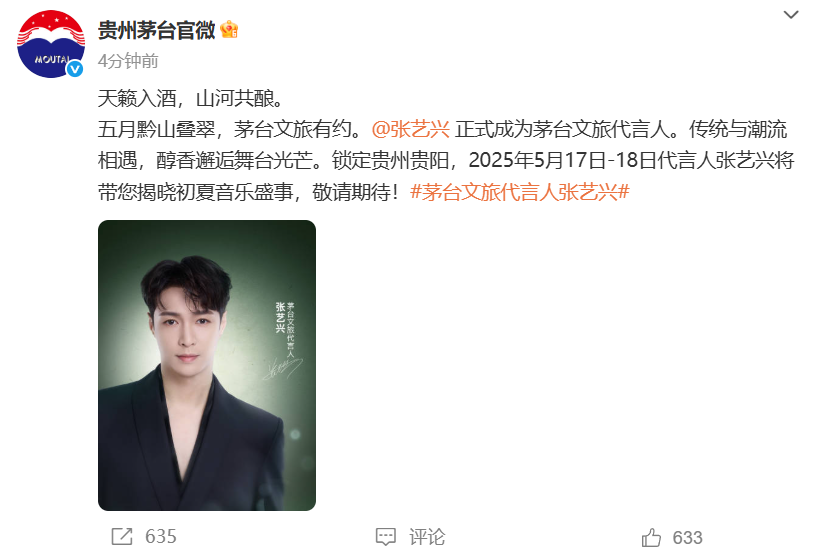Image resolution: width=815 pixels, height=550 pixels.
Task: Expand the post options chevron
Action: coord(791,15)
